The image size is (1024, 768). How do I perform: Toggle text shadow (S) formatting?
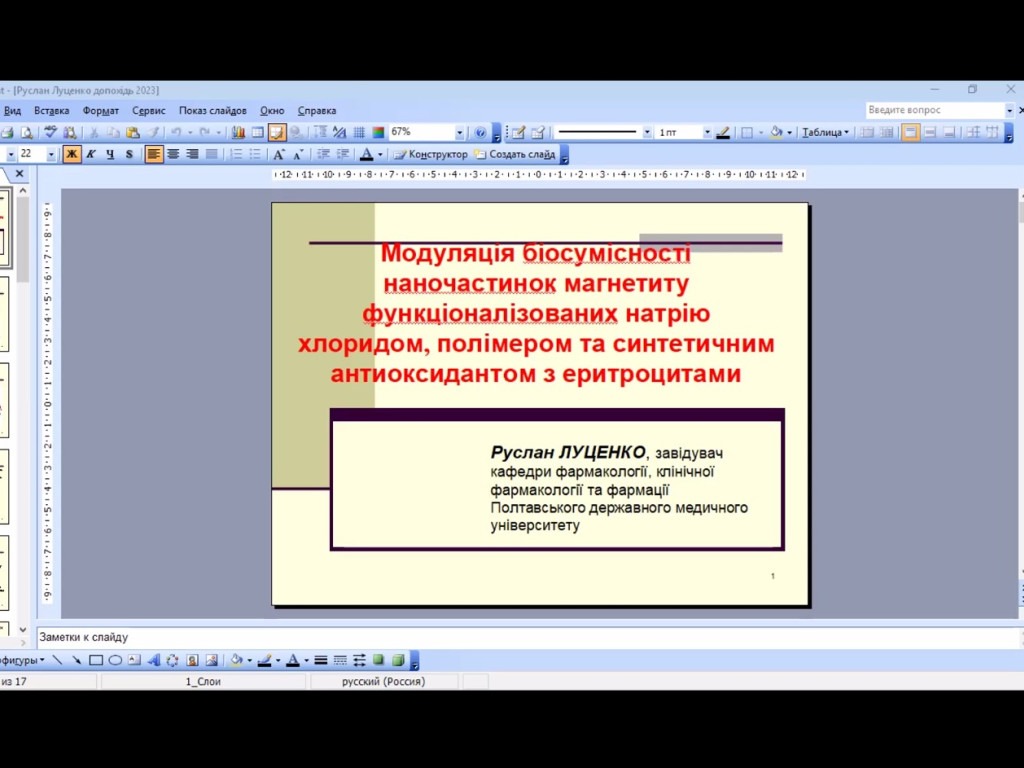coord(128,153)
